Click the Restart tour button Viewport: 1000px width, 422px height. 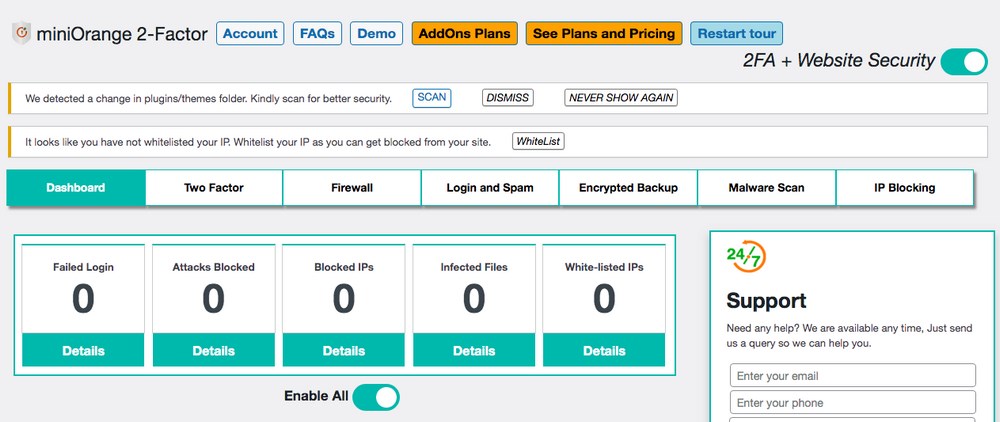737,34
